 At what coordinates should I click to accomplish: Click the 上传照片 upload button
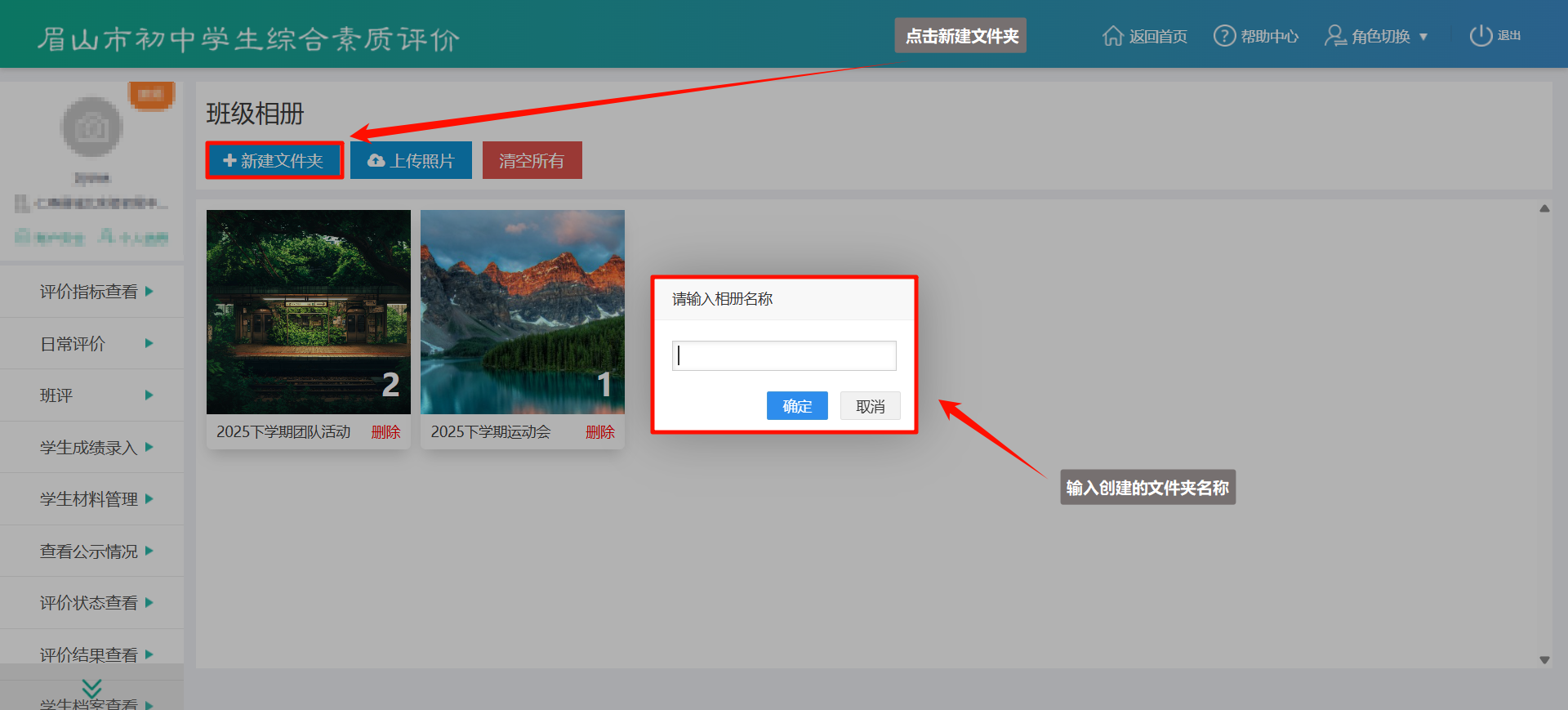click(x=411, y=160)
